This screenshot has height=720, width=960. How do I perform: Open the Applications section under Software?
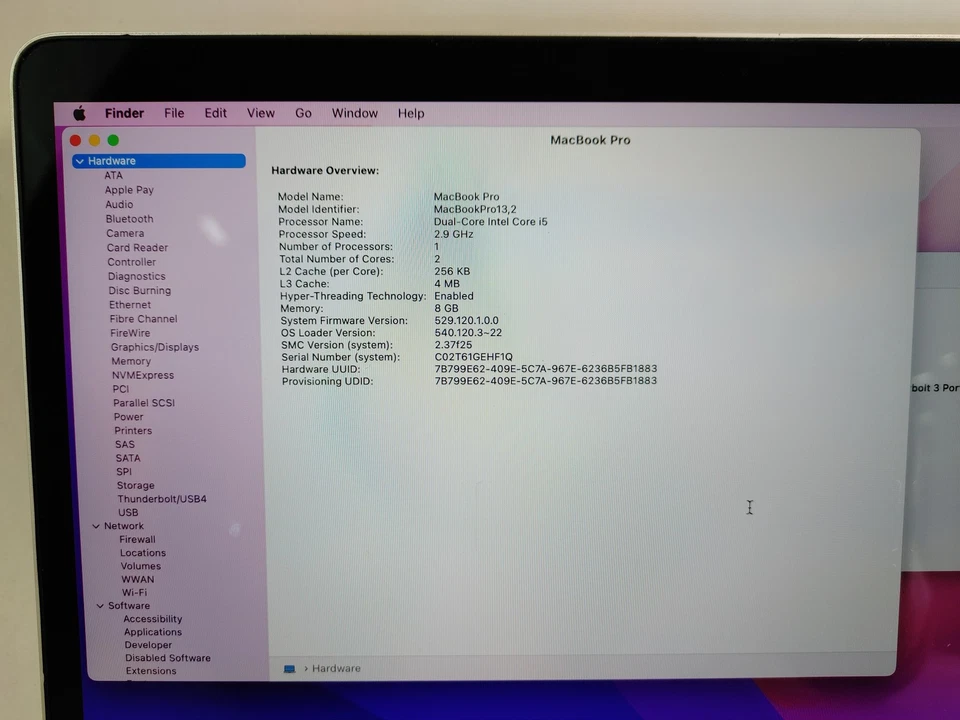pos(152,631)
